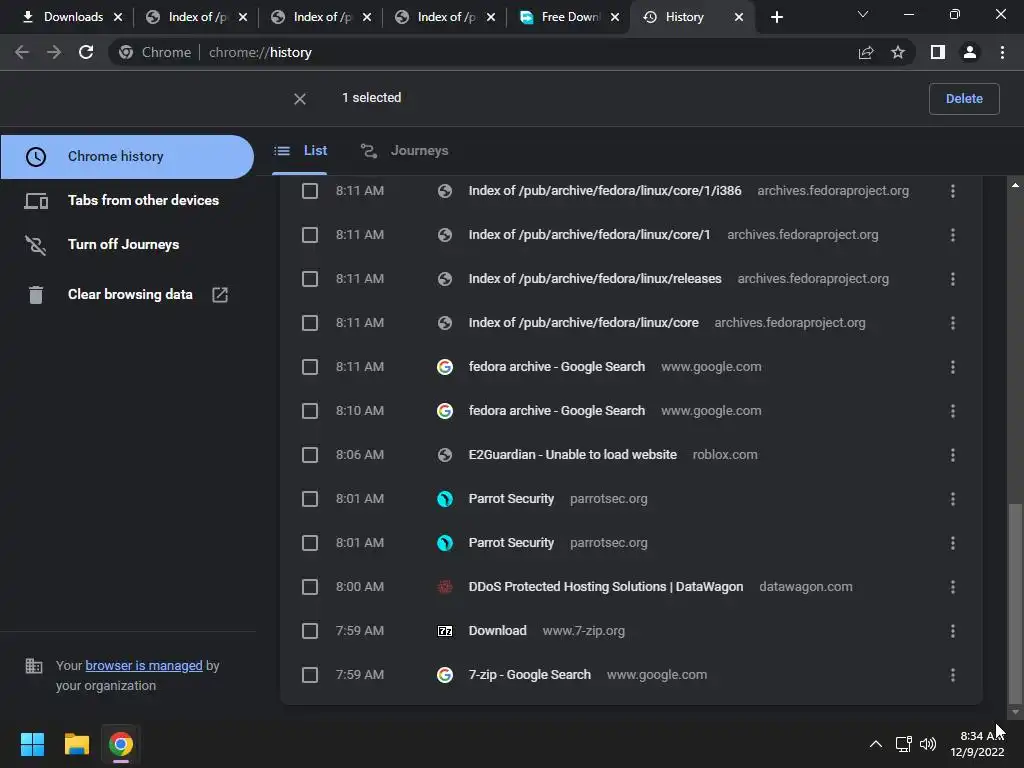1024x768 pixels.
Task: Open File Explorer from taskbar
Action: (76, 744)
